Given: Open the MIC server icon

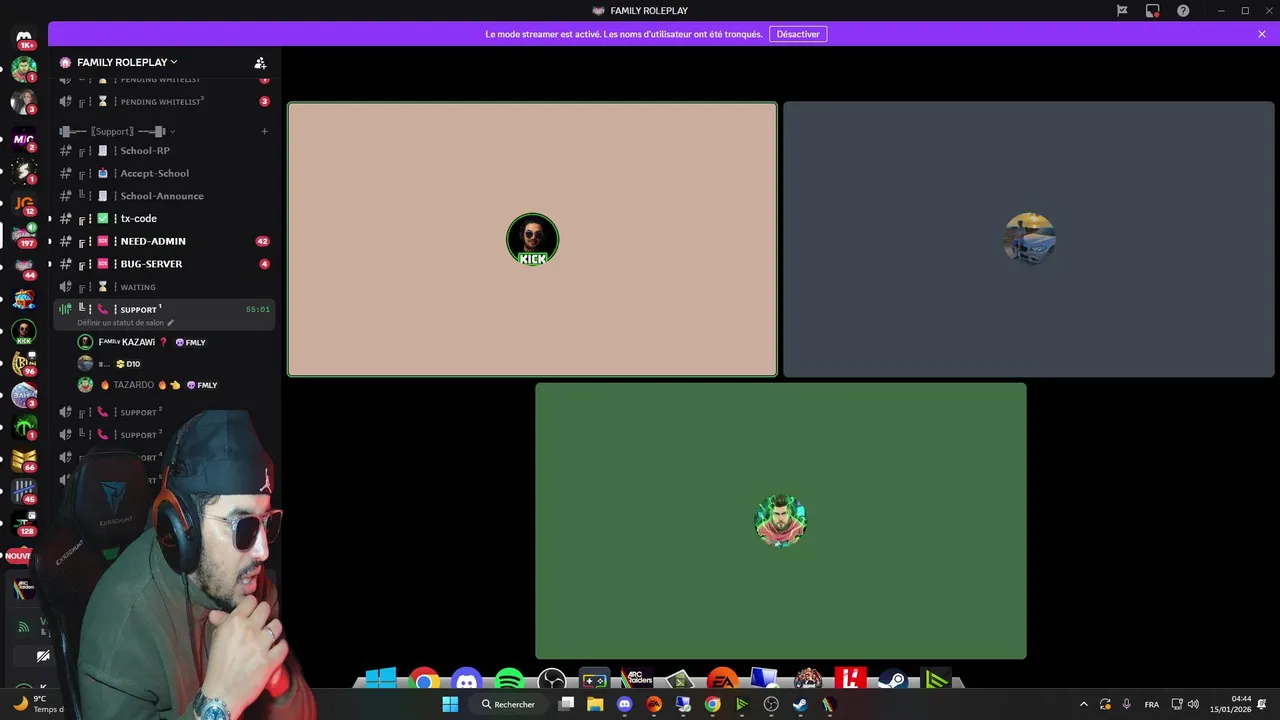Looking at the screenshot, I should 24,140.
